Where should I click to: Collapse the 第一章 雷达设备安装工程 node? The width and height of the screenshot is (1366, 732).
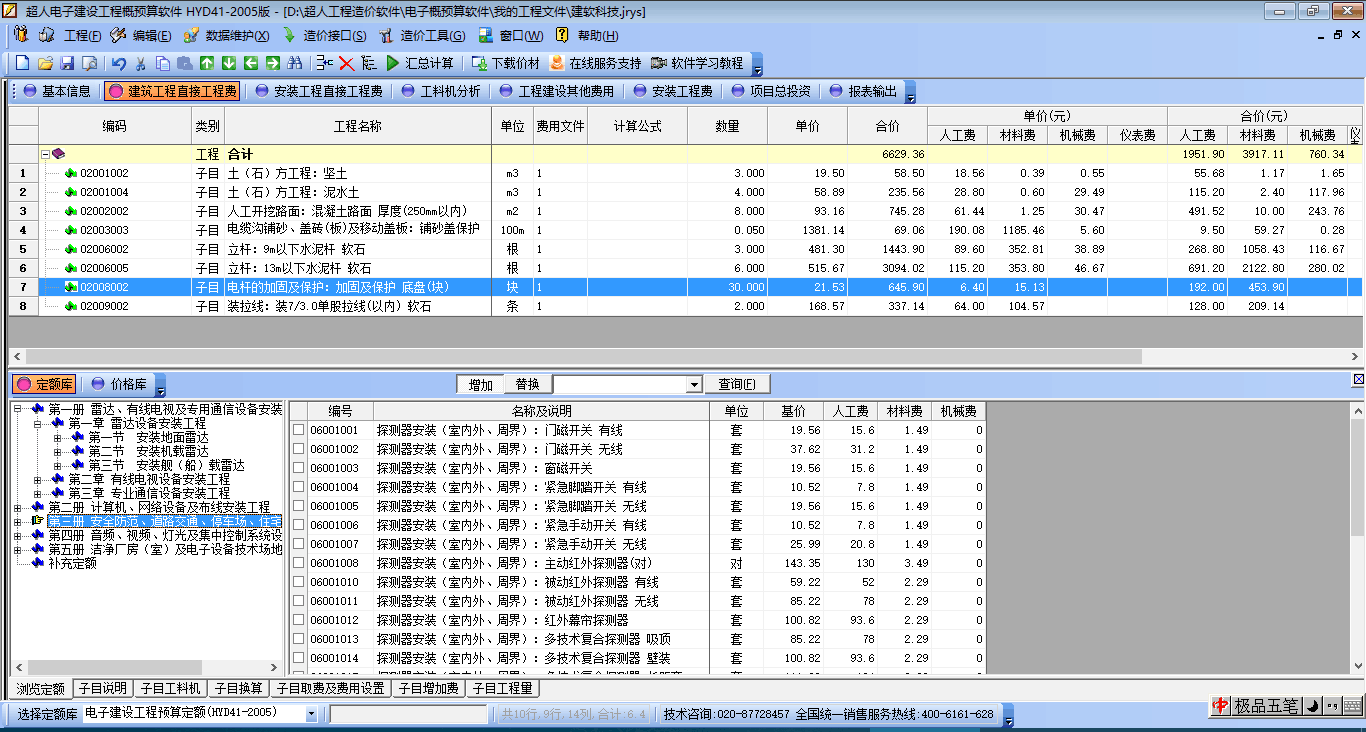click(38, 424)
